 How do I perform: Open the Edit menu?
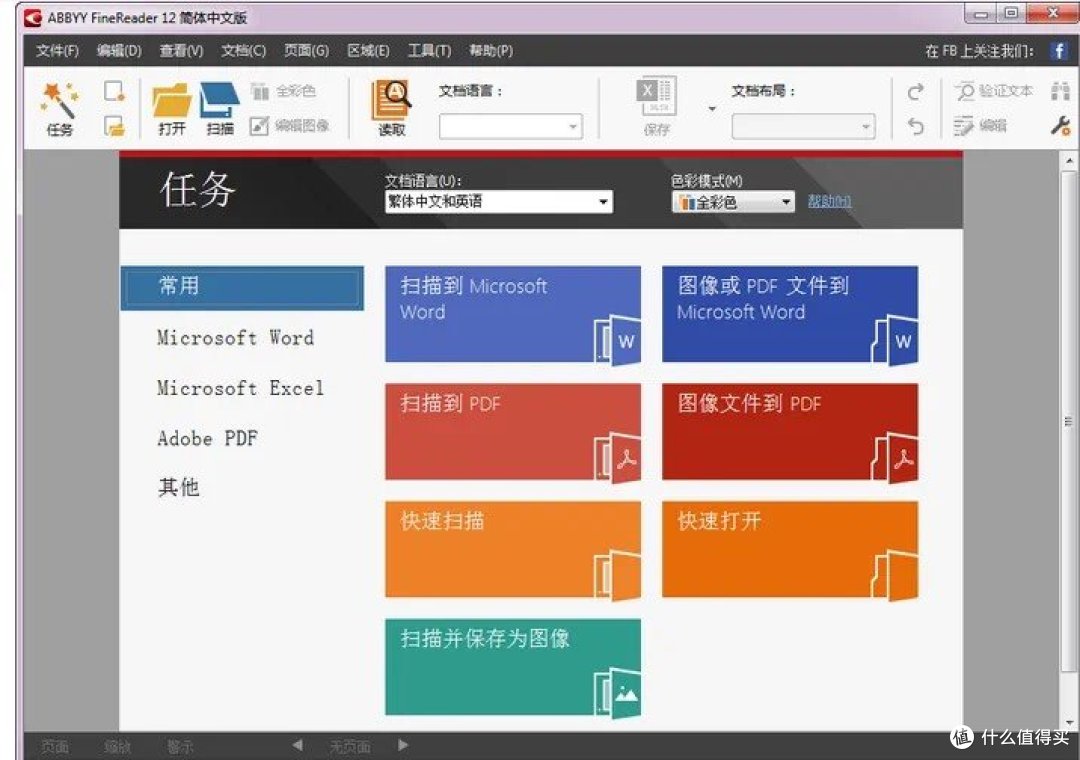click(x=119, y=50)
